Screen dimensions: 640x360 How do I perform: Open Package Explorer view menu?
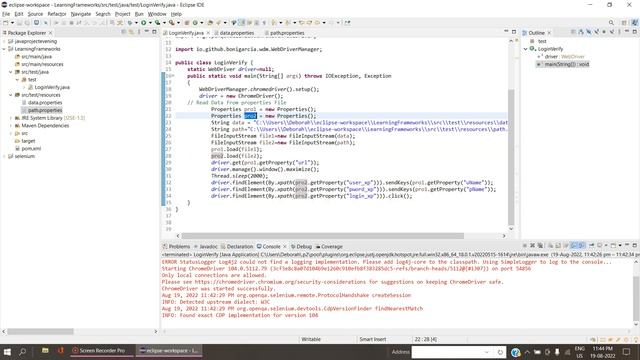pyautogui.click(x=139, y=32)
